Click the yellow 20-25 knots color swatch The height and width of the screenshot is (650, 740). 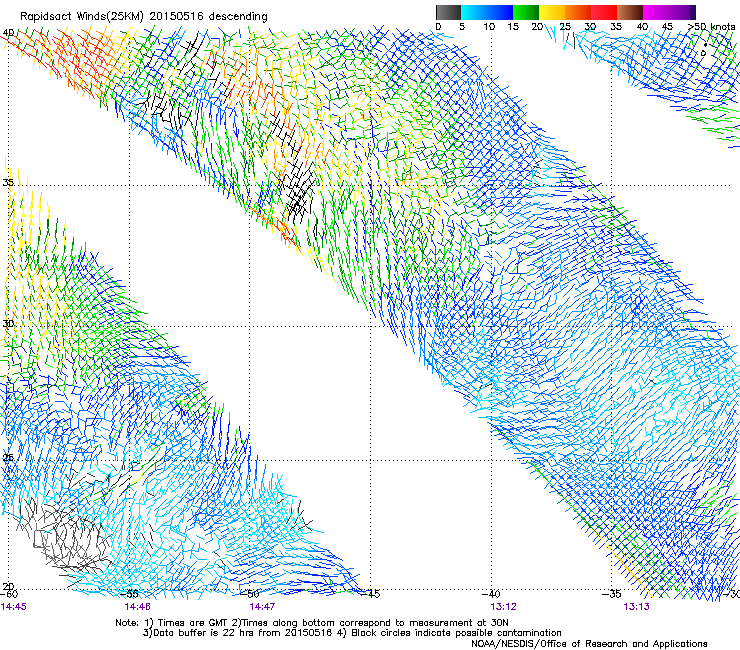(x=552, y=12)
